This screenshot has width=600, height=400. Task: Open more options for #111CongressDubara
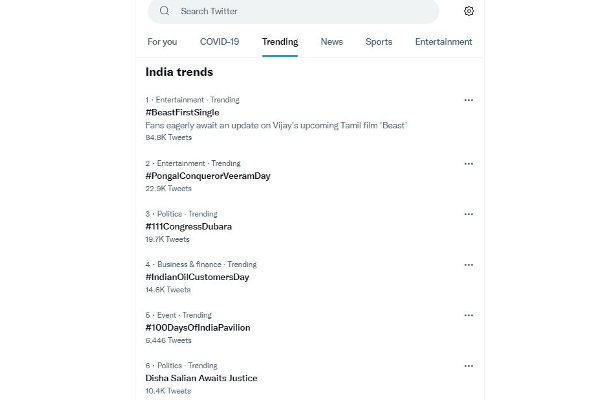coord(468,214)
